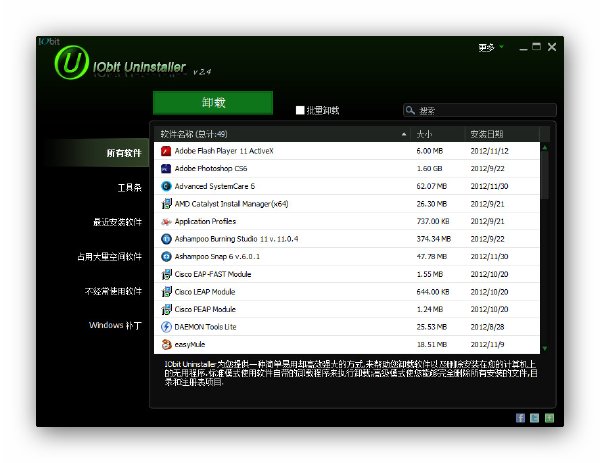Click the software list scrollbar thumb
This screenshot has height=463, width=600.
[x=545, y=175]
